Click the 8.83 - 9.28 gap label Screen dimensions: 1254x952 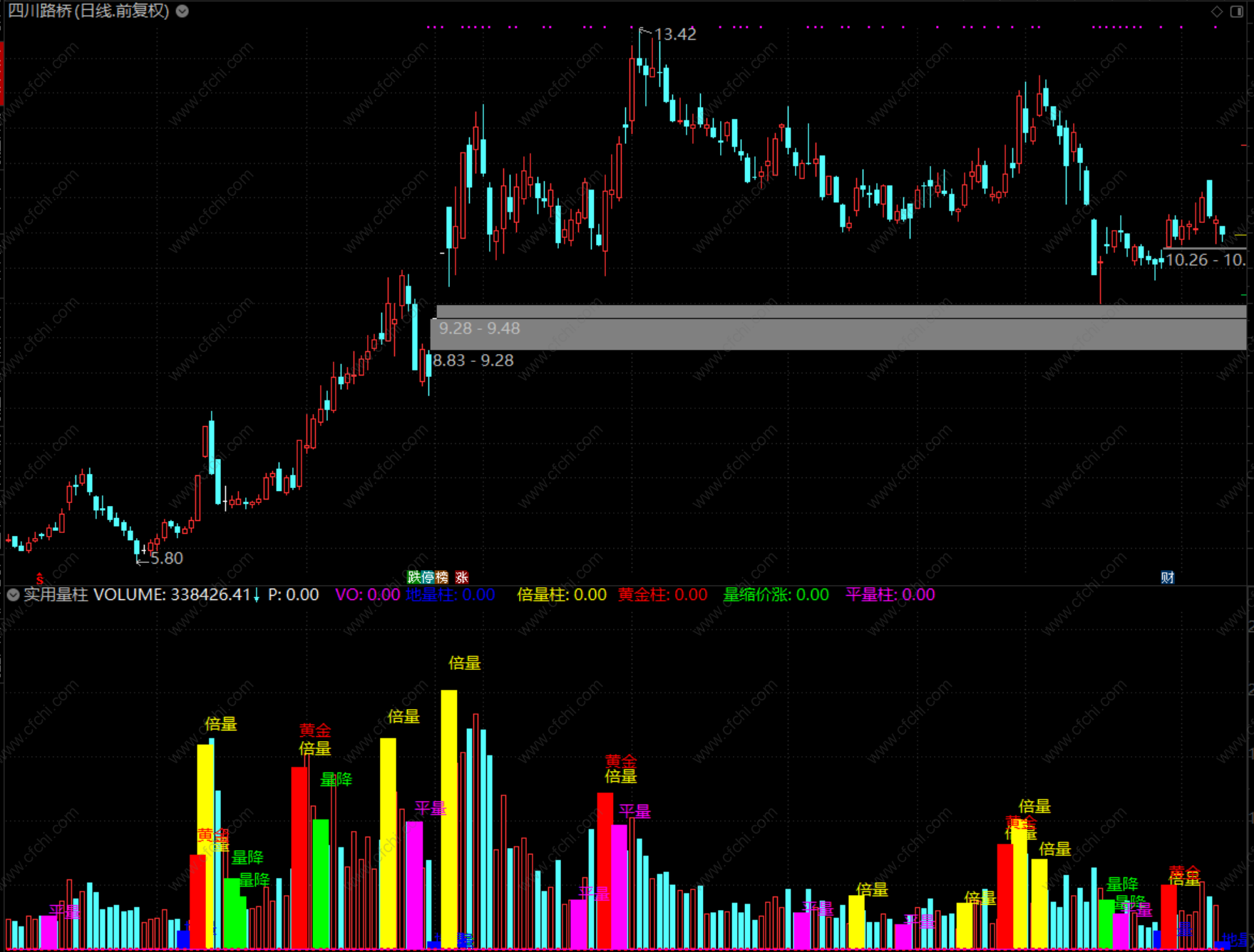(x=473, y=361)
